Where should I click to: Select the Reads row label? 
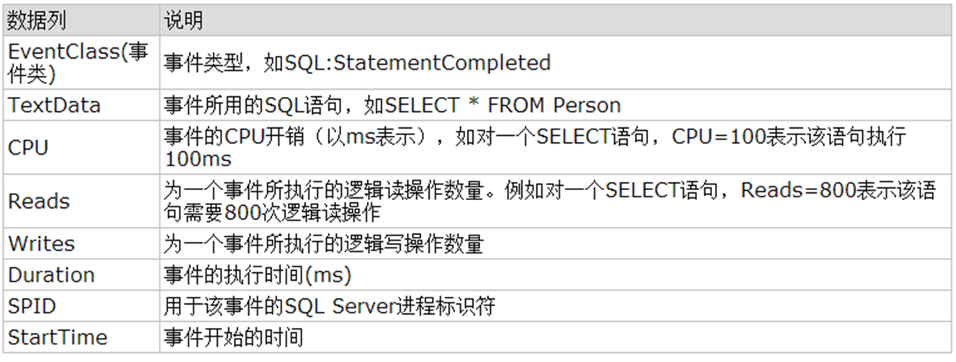[81, 201]
